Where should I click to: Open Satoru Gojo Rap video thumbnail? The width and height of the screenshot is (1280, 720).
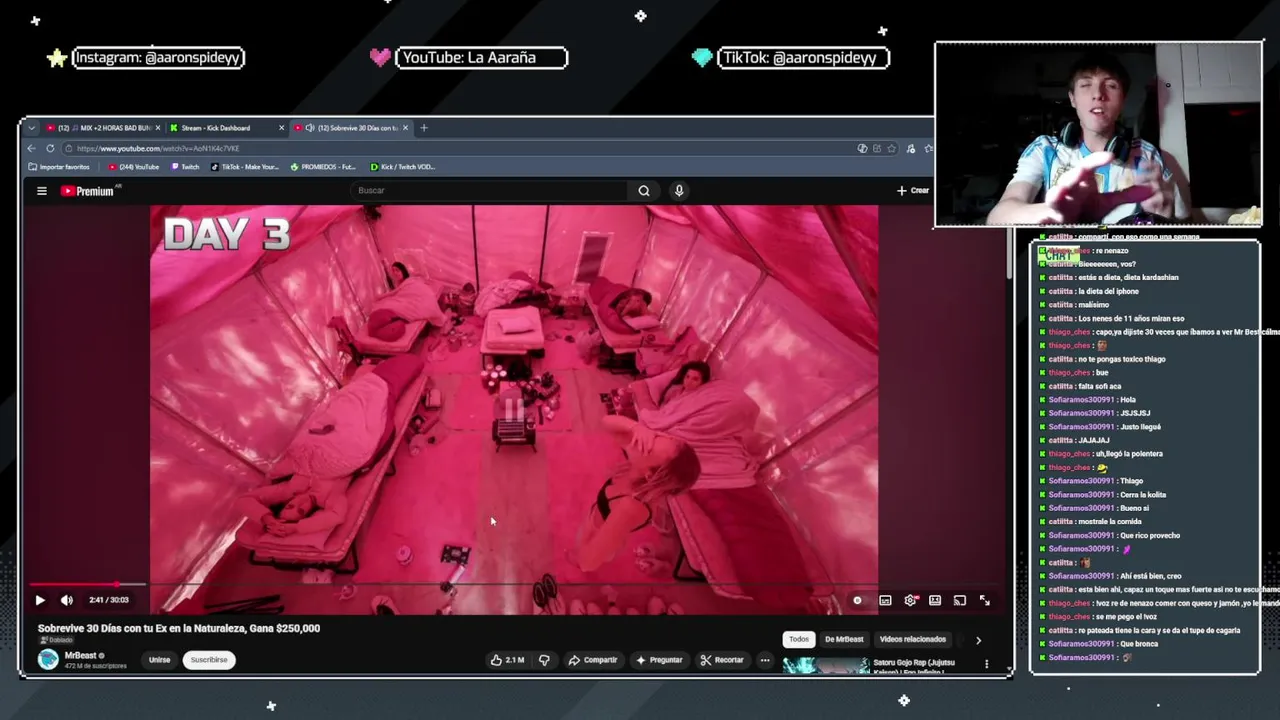click(x=826, y=666)
